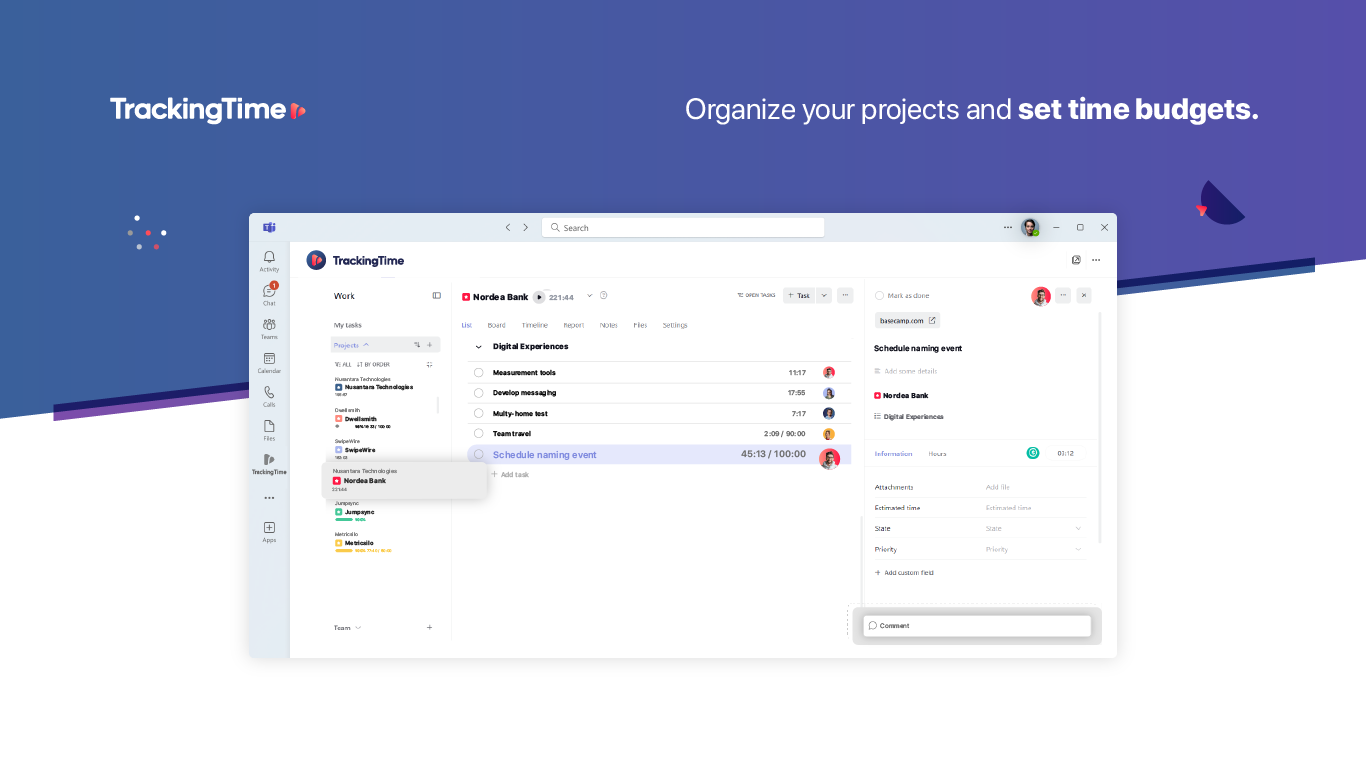Switch to the List tab
This screenshot has height=768, width=1366.
pos(466,325)
